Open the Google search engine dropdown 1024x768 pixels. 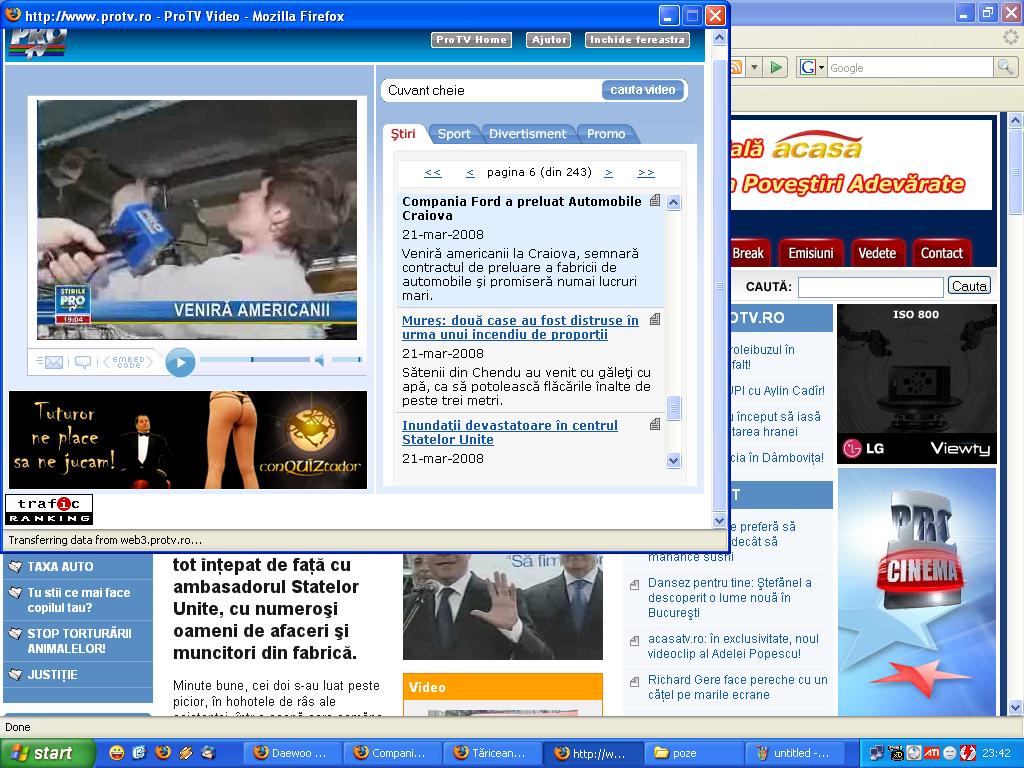(x=812, y=67)
